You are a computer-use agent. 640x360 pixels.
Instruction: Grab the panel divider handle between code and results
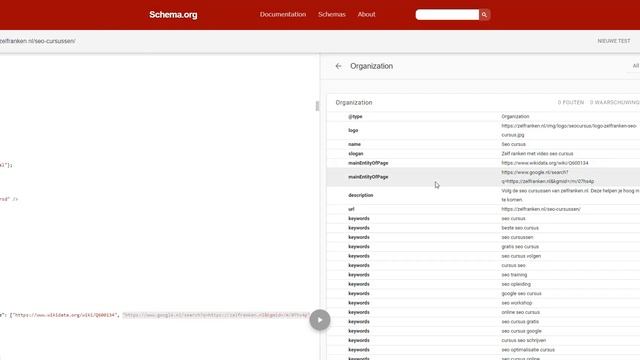(318, 106)
